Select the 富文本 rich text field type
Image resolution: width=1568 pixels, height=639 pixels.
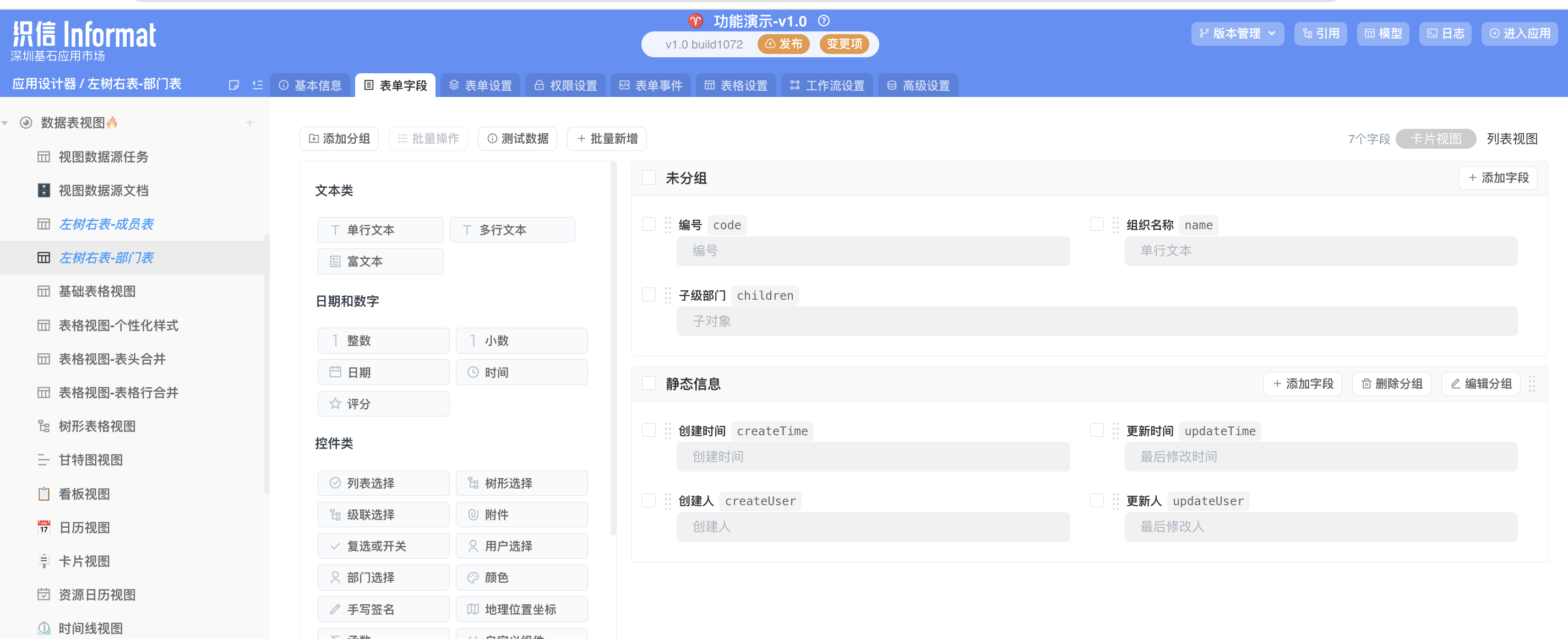(x=379, y=261)
